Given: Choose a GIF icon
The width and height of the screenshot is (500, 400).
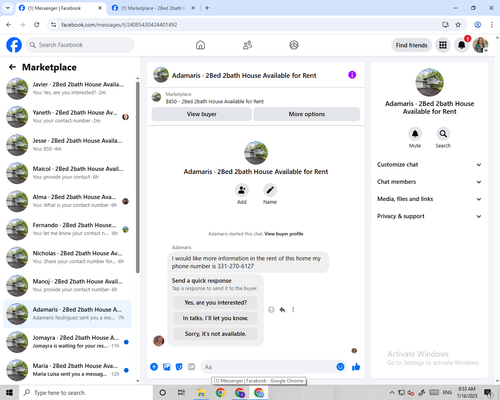Looking at the screenshot, I should (191, 367).
